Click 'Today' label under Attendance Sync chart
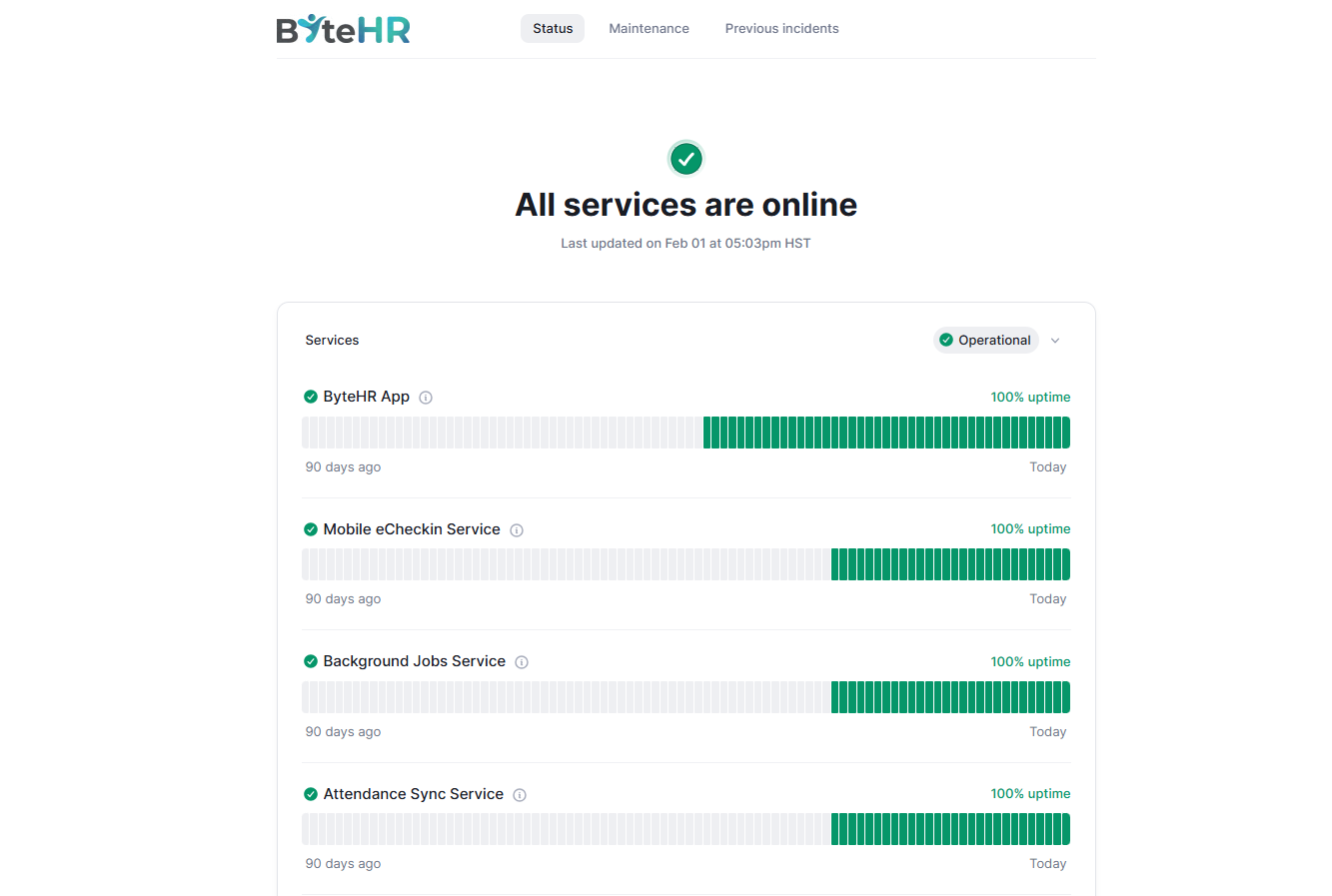This screenshot has height=896, width=1332. (1048, 864)
